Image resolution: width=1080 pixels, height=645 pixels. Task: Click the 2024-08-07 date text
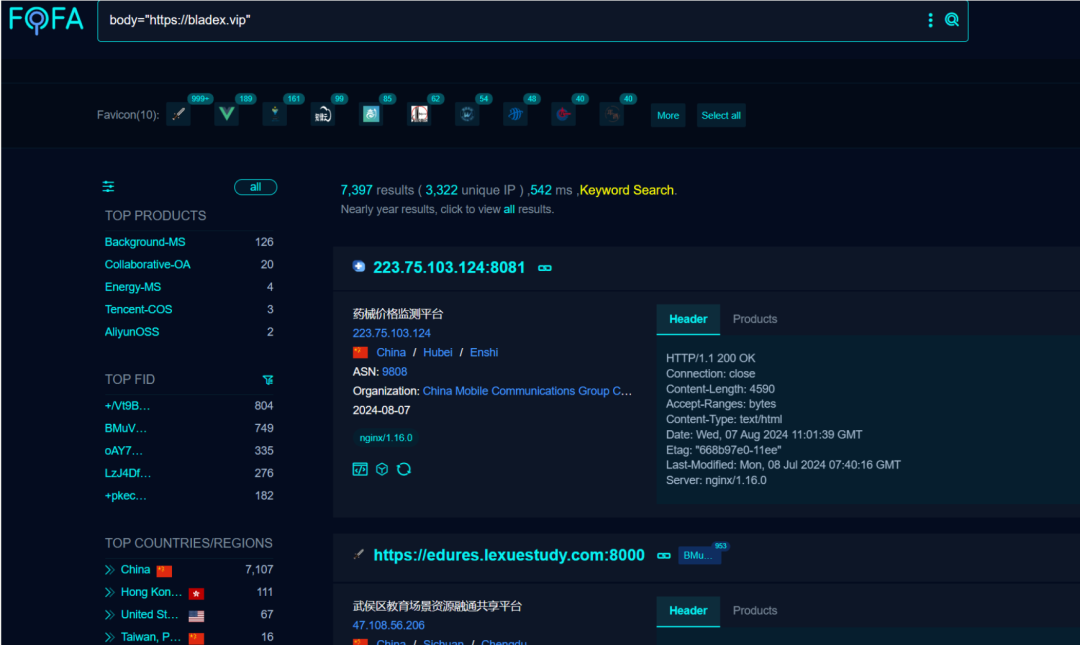(382, 410)
